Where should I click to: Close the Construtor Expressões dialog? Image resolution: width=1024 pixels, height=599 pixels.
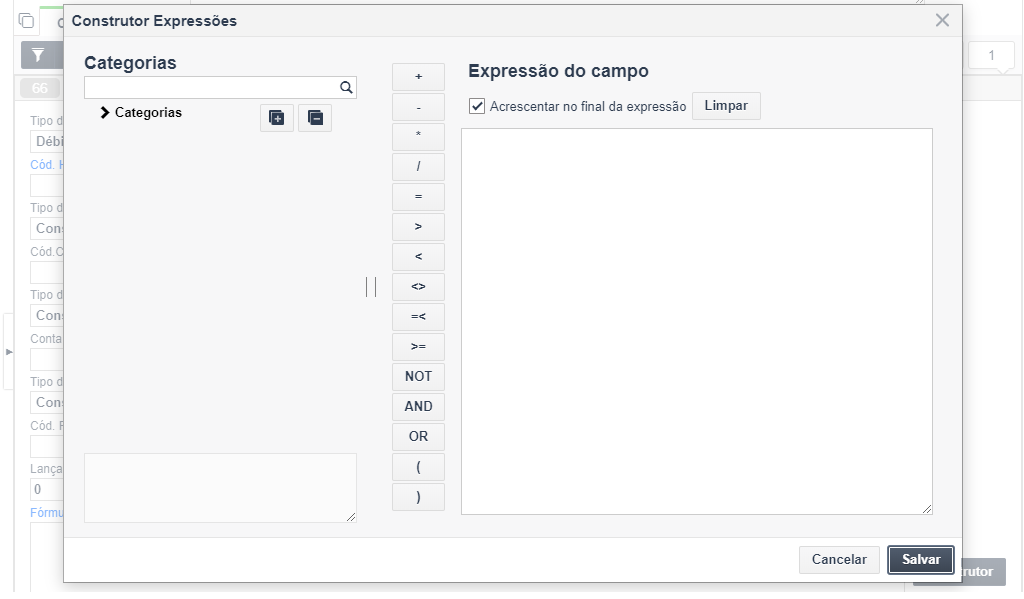click(942, 20)
